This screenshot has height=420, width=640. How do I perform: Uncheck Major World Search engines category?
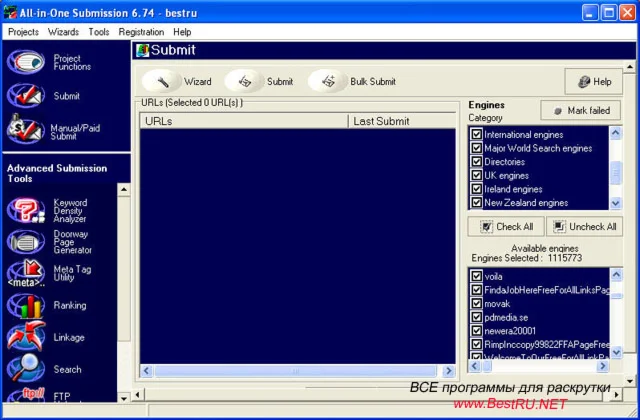tap(476, 148)
